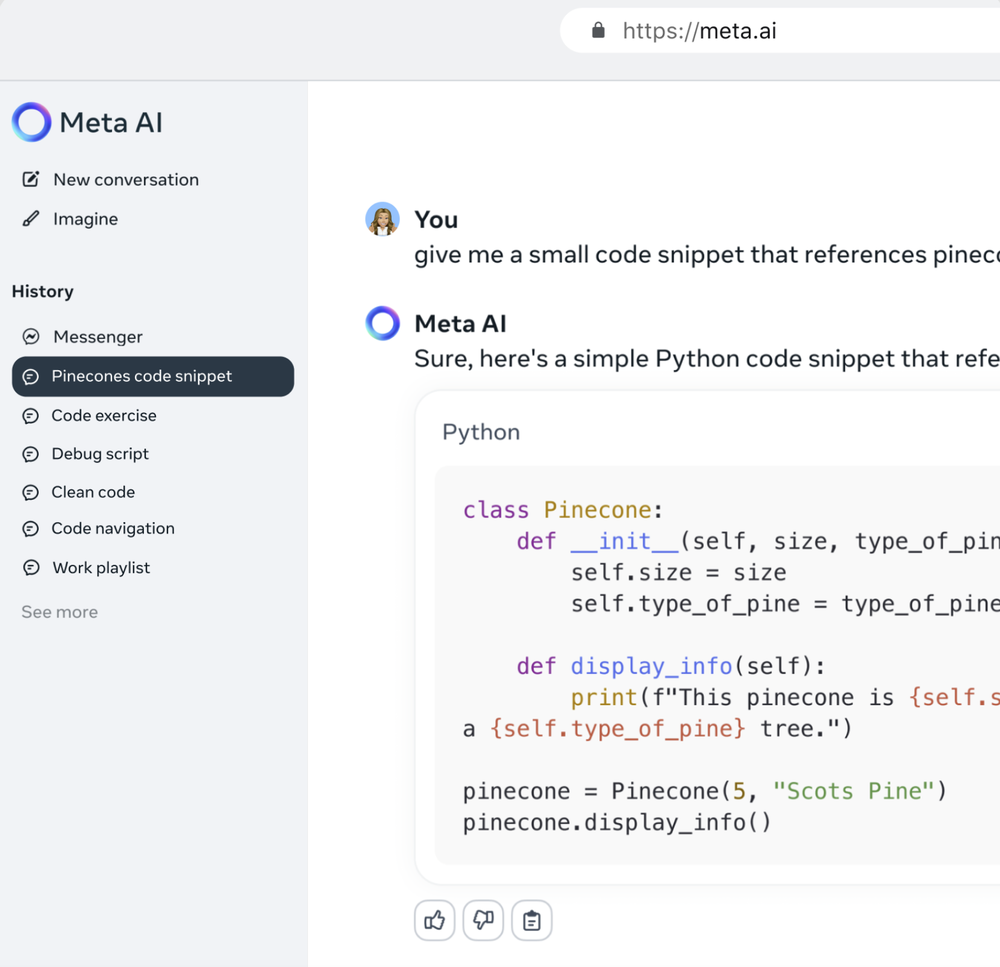The image size is (1000, 967).
Task: Open the Code navigation conversation
Action: [98, 529]
